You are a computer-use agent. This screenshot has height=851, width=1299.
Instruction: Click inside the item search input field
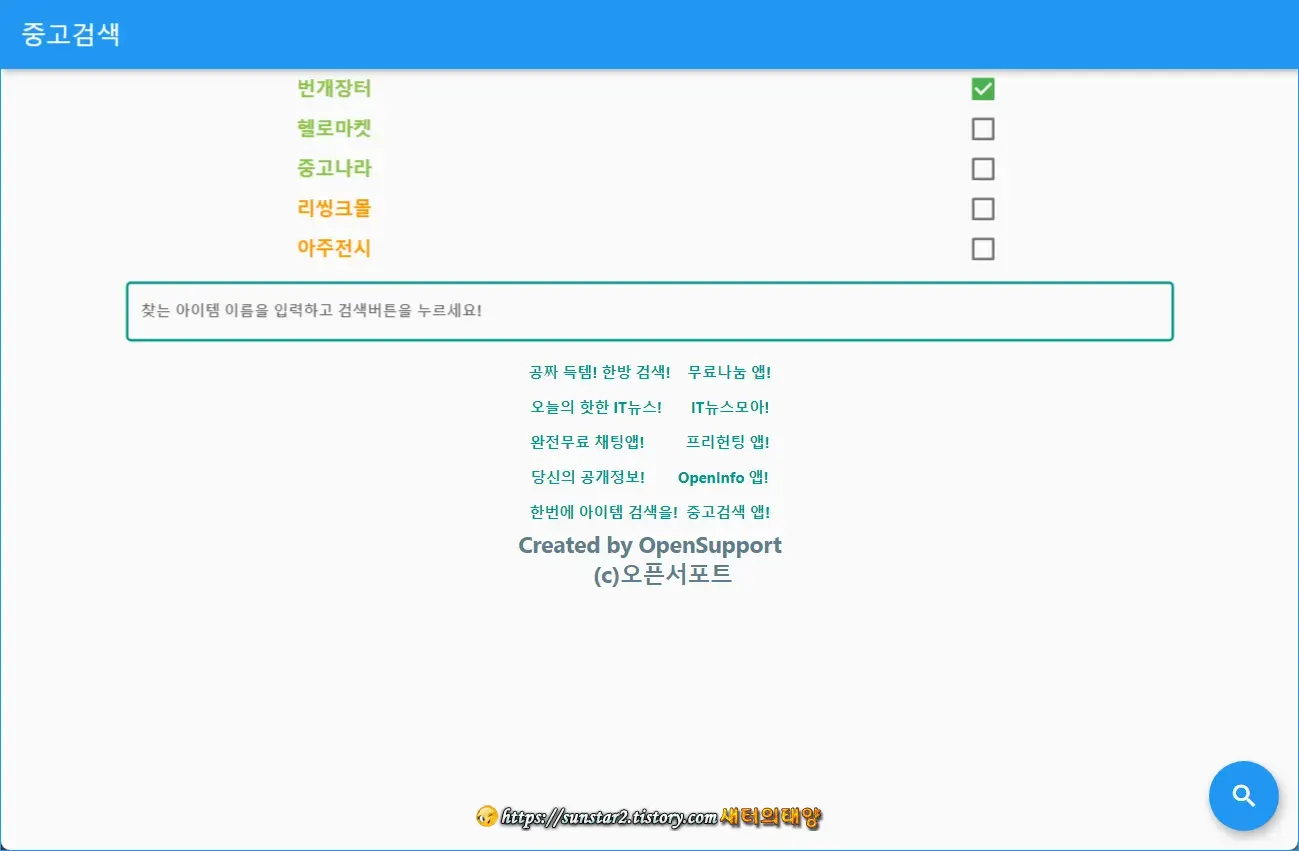[x=649, y=311]
